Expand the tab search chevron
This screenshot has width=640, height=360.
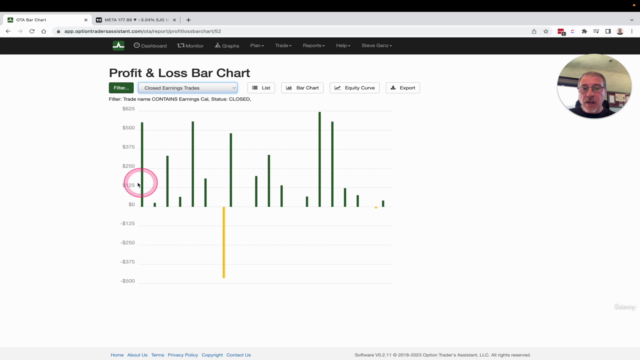tap(631, 20)
